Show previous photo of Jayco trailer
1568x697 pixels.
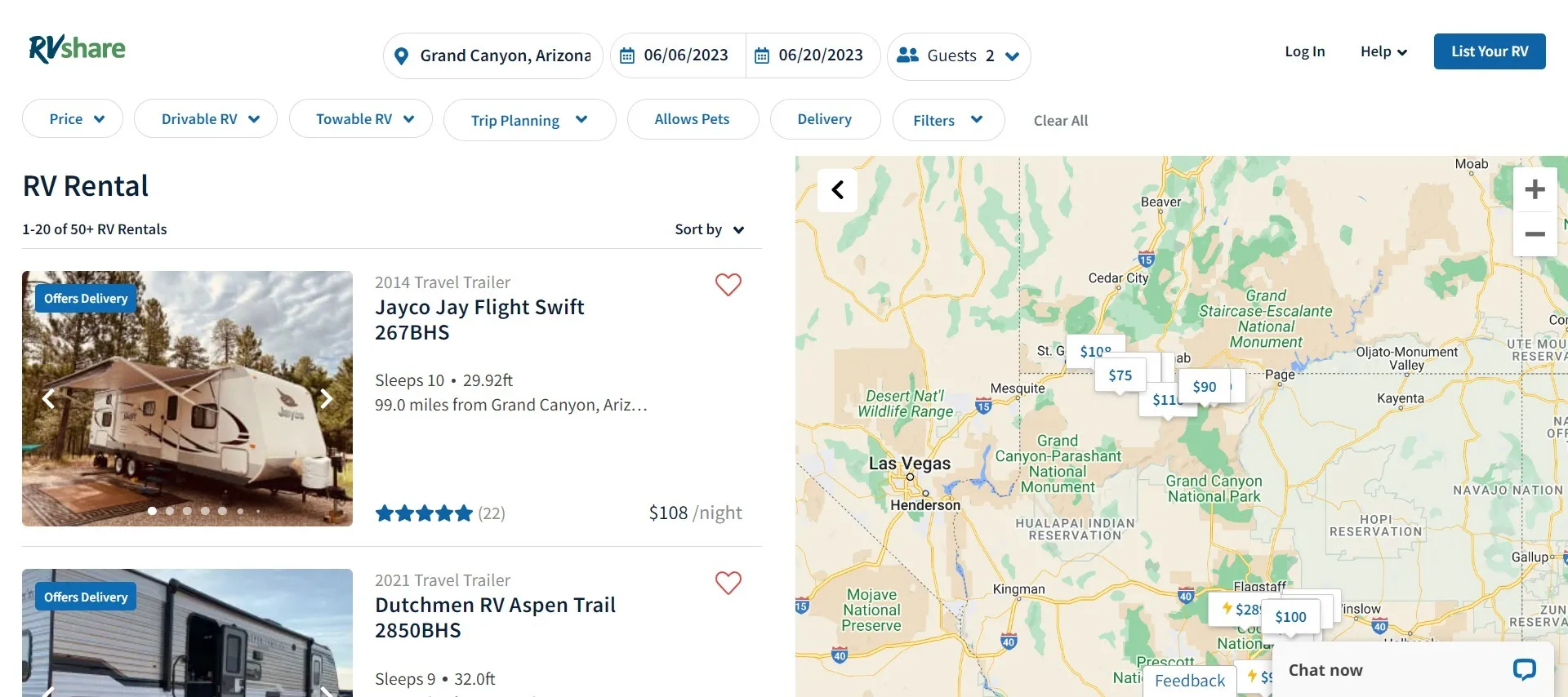(x=48, y=398)
